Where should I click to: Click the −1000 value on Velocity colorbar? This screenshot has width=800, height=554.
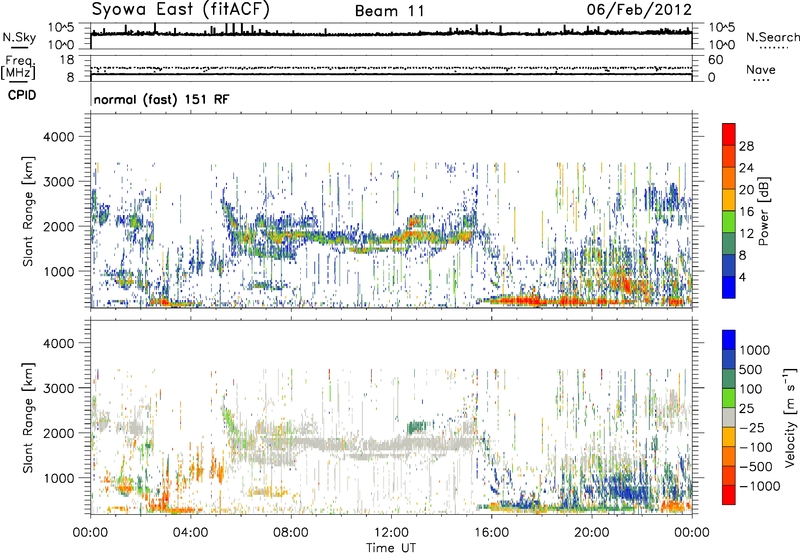tap(759, 486)
